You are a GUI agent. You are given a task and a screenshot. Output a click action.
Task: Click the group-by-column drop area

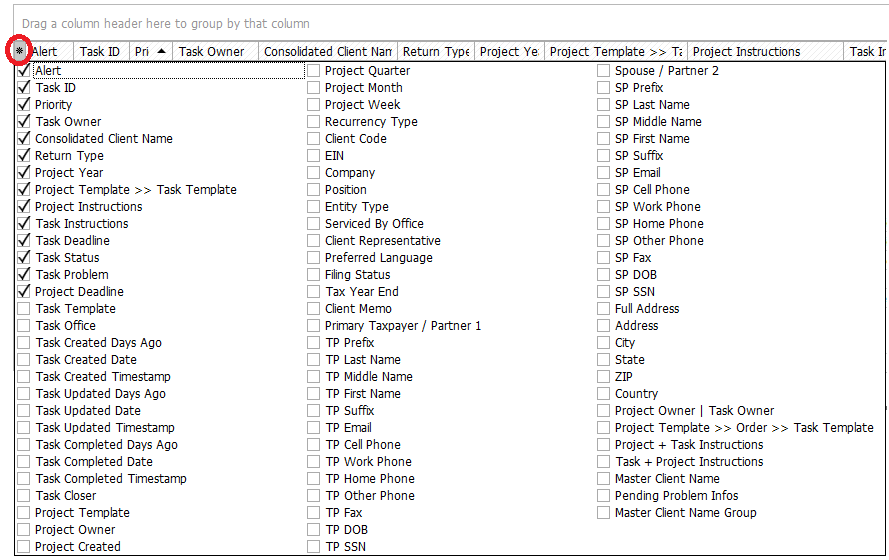(450, 23)
